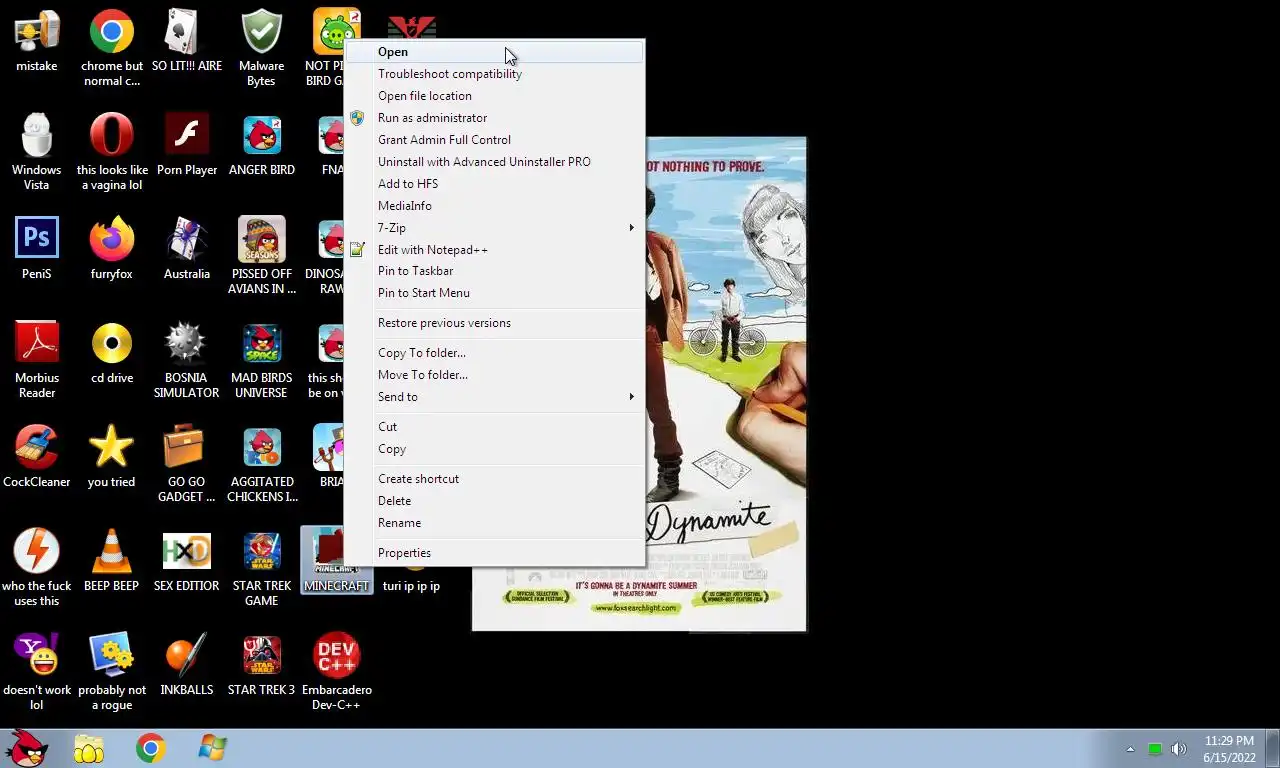Viewport: 1280px width, 768px height.
Task: Choose Edit with Notepad++
Action: click(x=494, y=250)
